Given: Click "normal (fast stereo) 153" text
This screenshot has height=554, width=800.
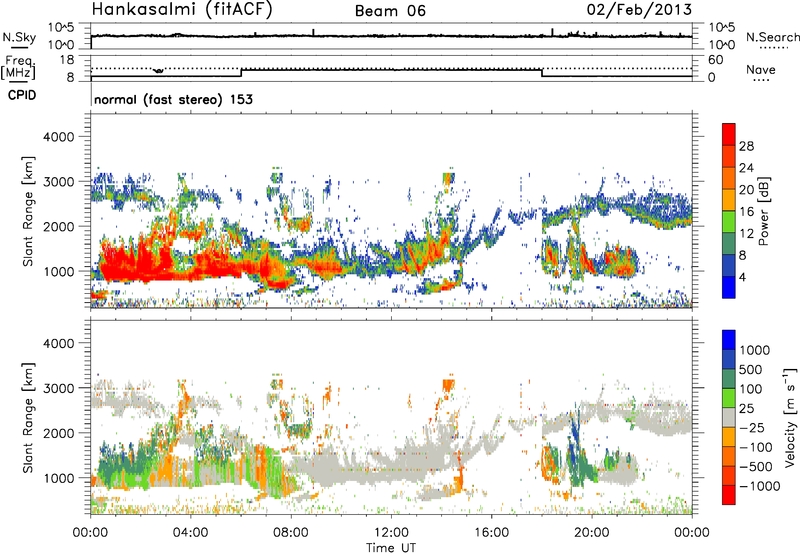Looking at the screenshot, I should pyautogui.click(x=173, y=99).
